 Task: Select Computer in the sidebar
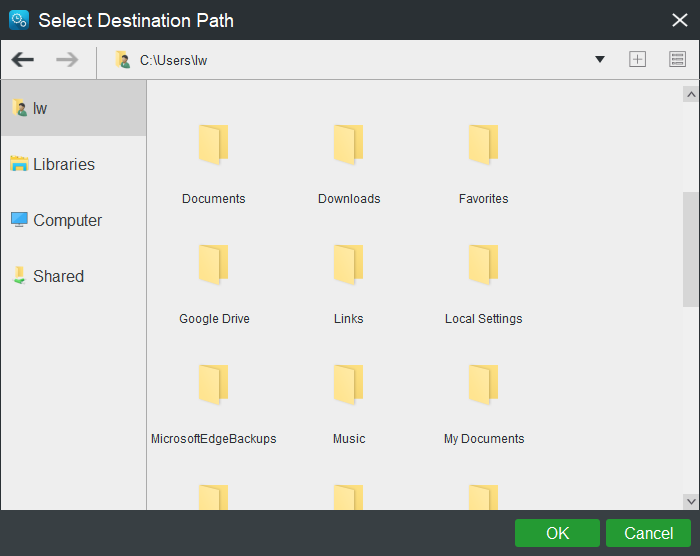click(x=74, y=220)
